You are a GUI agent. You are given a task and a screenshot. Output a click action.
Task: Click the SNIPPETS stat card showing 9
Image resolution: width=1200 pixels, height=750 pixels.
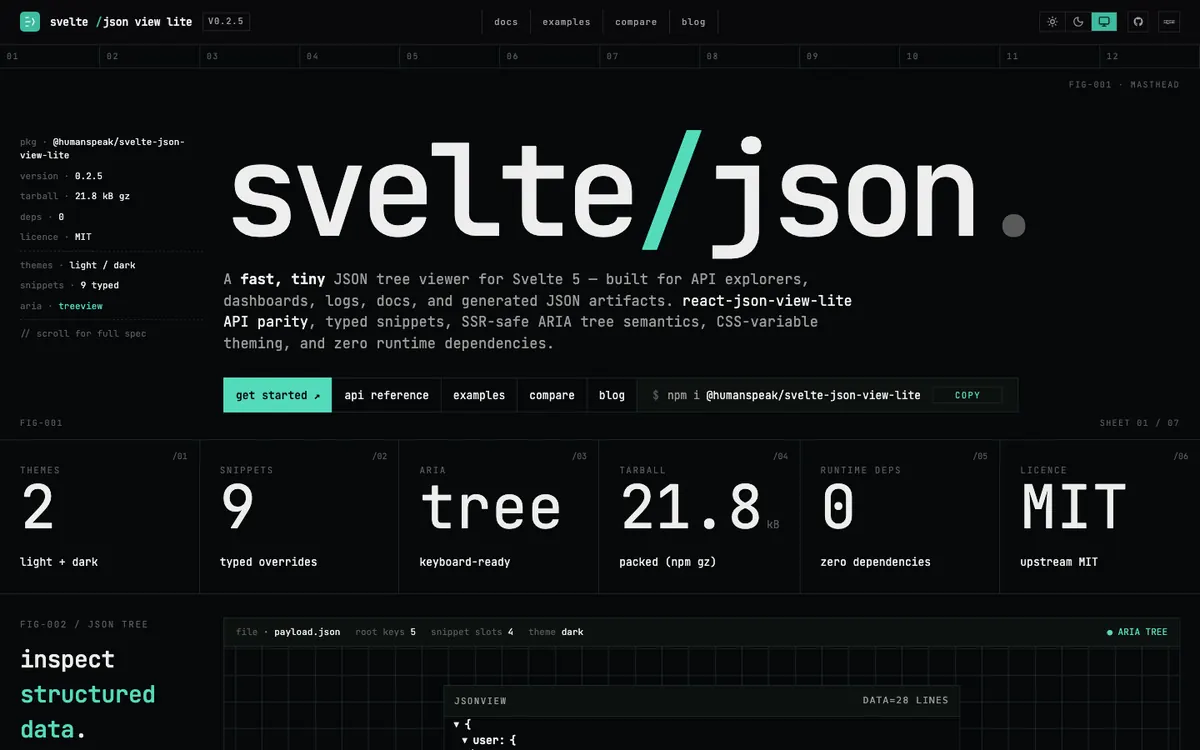coord(298,517)
